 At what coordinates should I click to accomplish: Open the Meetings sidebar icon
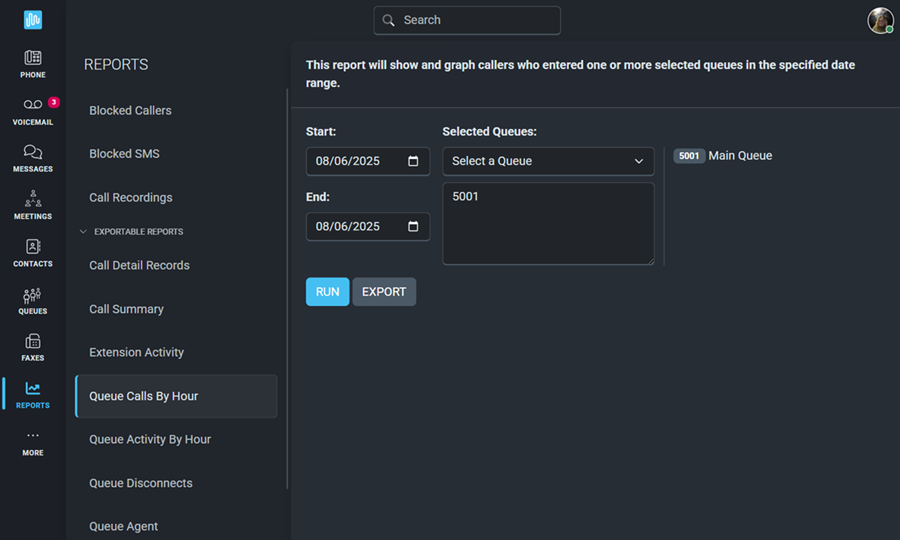(x=33, y=199)
